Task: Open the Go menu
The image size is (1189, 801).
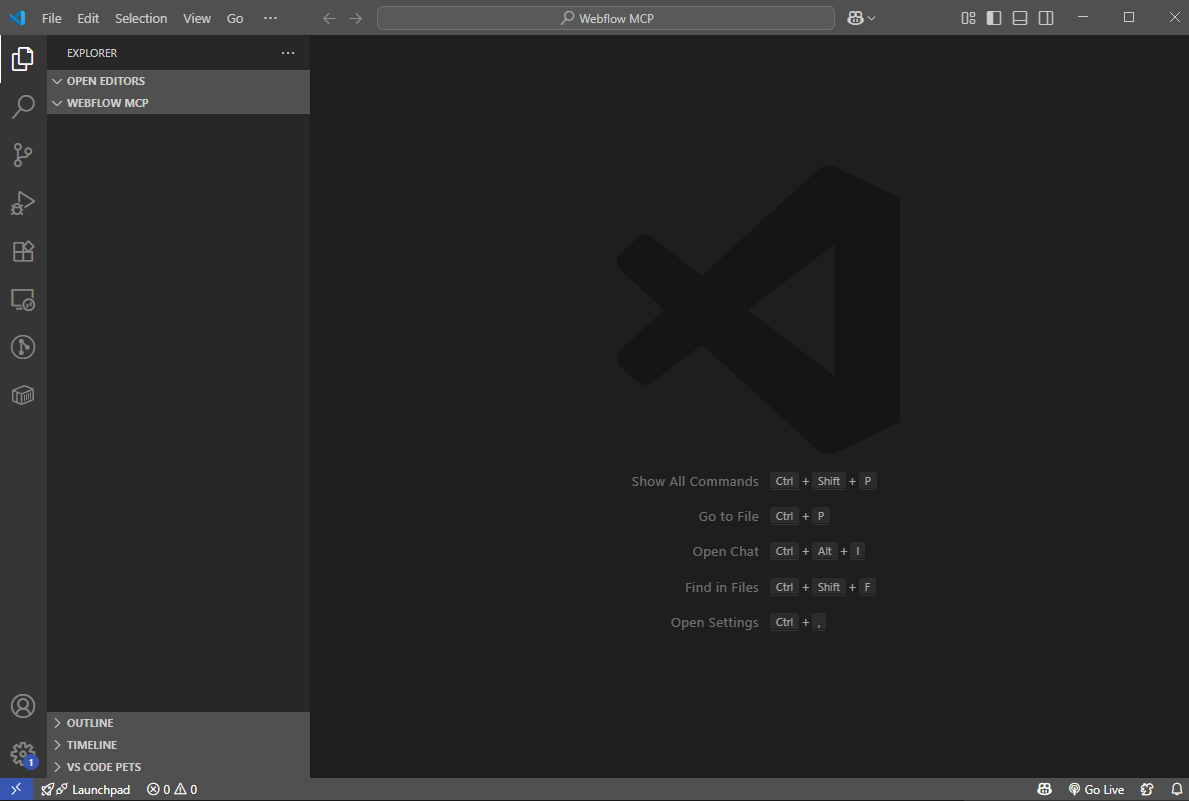Action: [235, 18]
